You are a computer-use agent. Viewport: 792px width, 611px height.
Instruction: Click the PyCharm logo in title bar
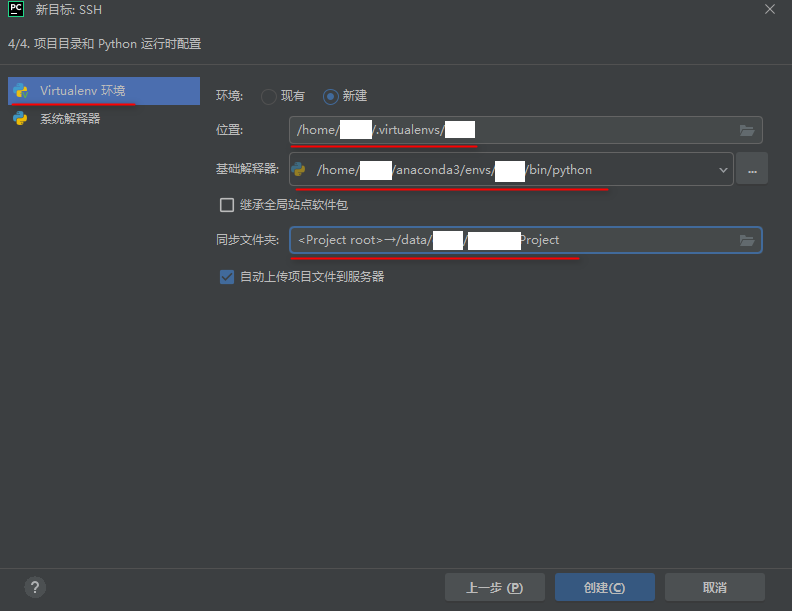click(16, 9)
